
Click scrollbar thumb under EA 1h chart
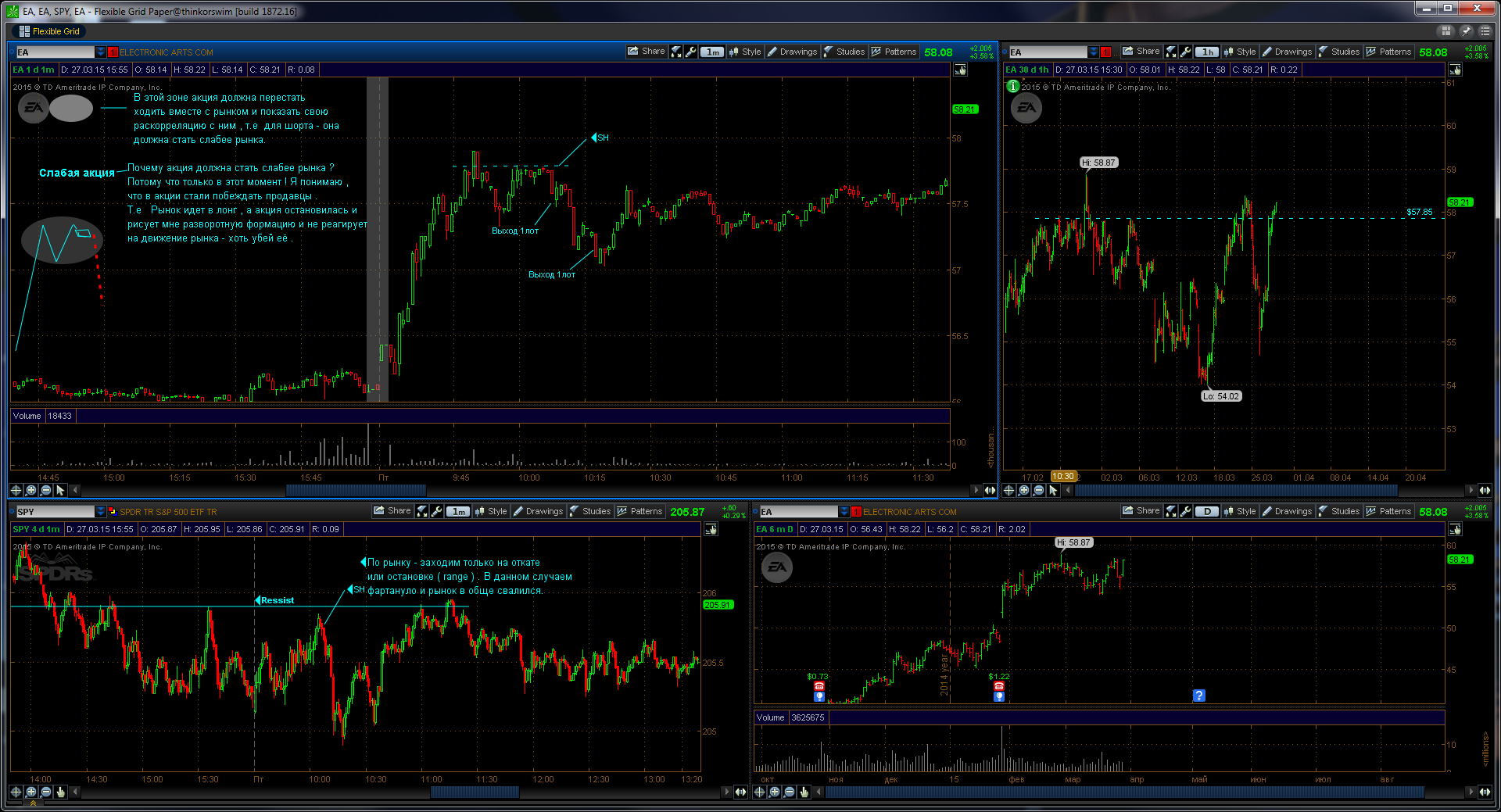[1236, 490]
